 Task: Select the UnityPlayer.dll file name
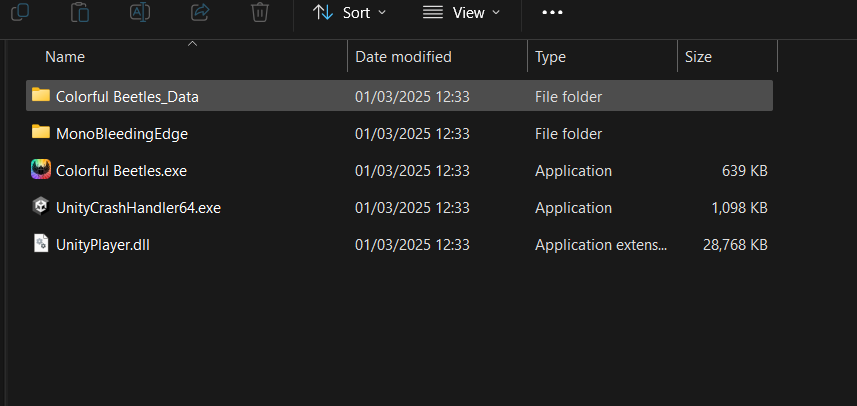[x=103, y=244]
